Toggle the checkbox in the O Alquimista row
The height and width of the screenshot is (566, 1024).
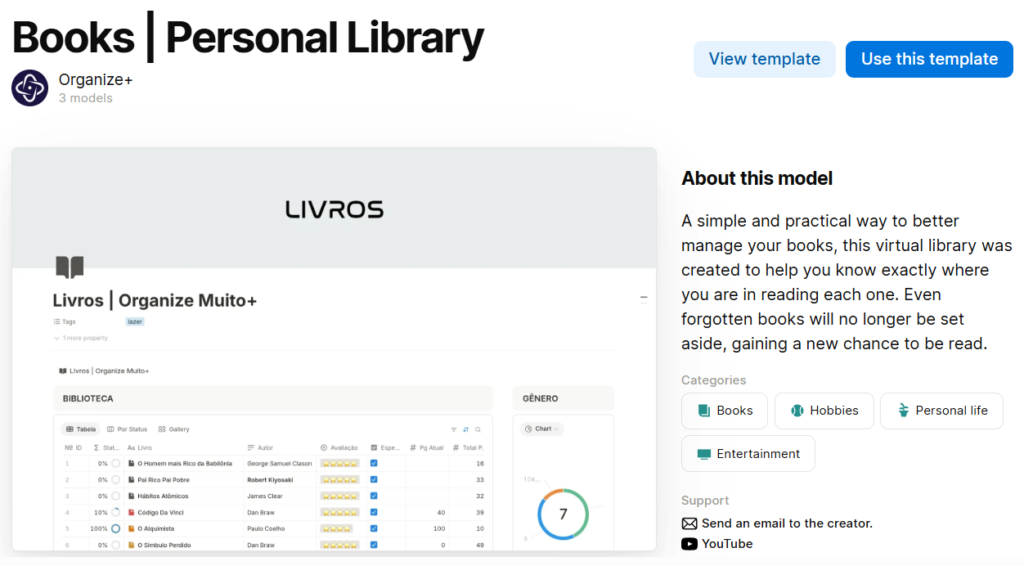click(x=374, y=529)
